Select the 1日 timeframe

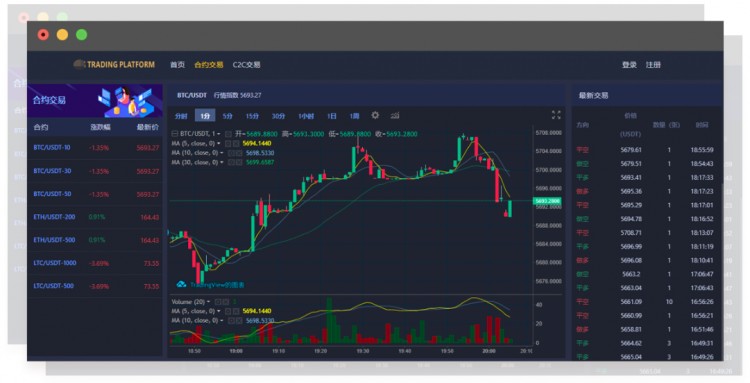[x=331, y=116]
